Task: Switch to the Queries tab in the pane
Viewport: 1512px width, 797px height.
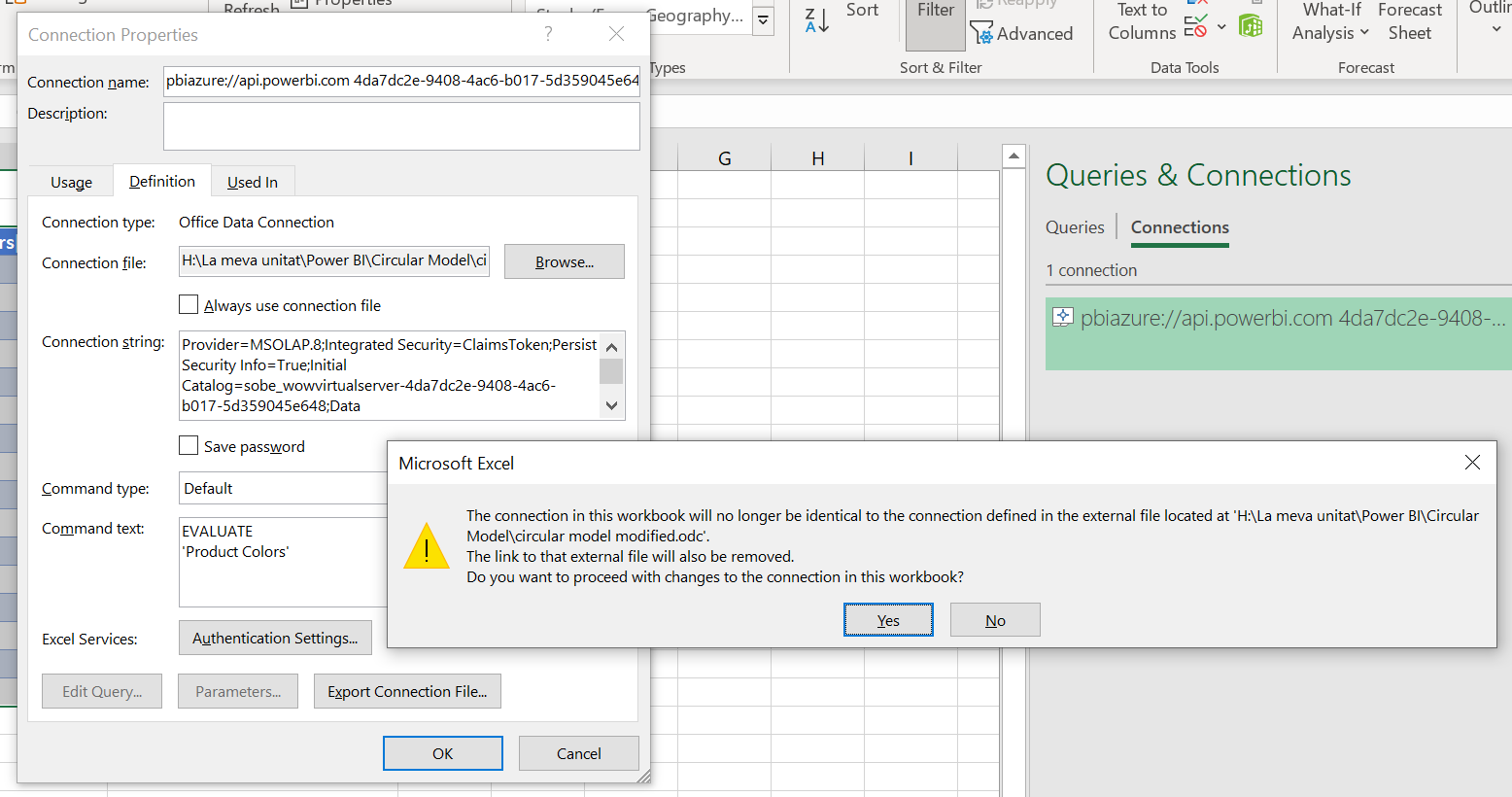Action: tap(1075, 227)
